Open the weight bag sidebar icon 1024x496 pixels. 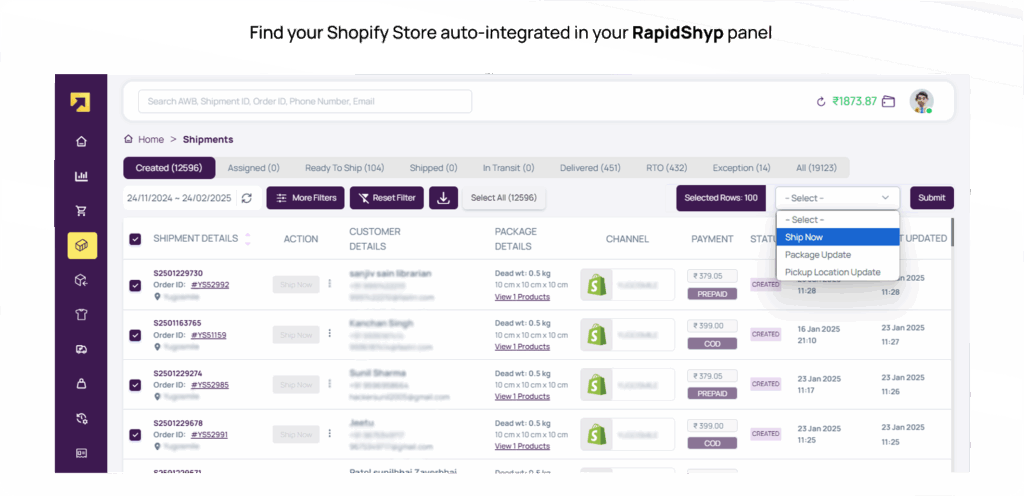click(x=81, y=384)
